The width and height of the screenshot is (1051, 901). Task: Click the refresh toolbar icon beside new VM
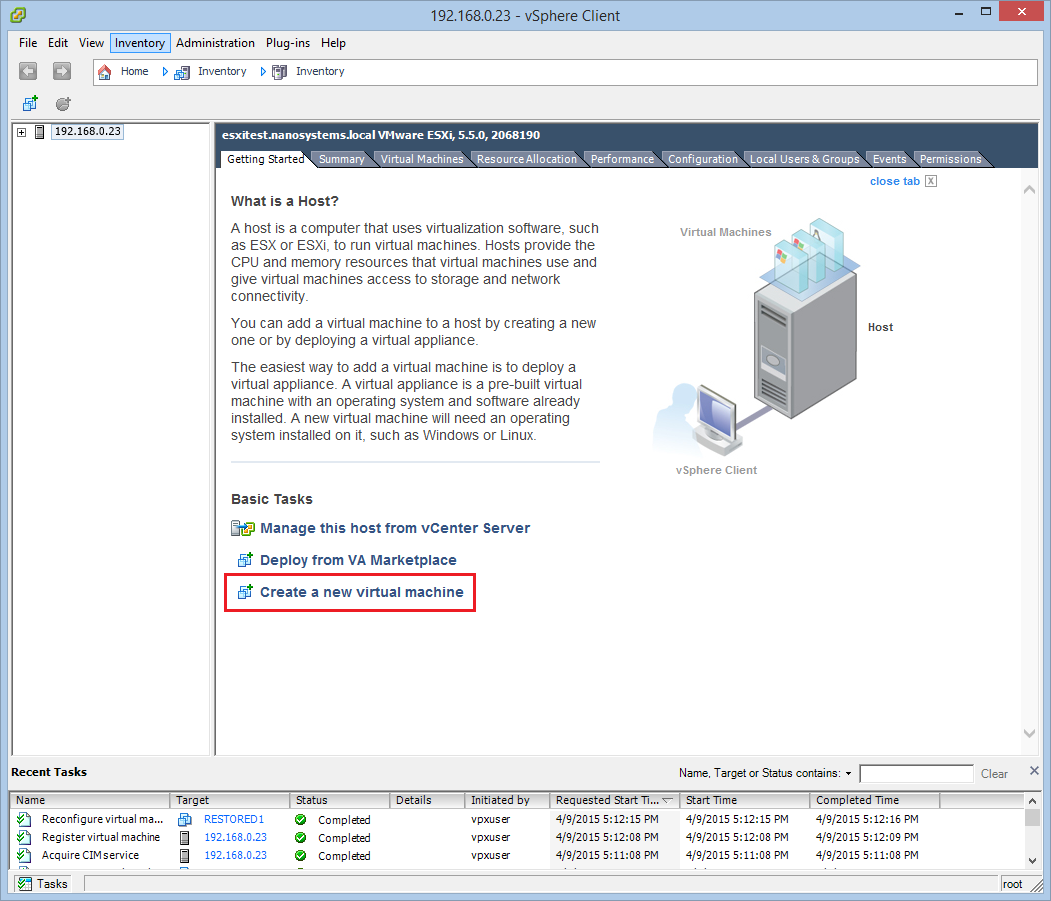click(x=63, y=103)
